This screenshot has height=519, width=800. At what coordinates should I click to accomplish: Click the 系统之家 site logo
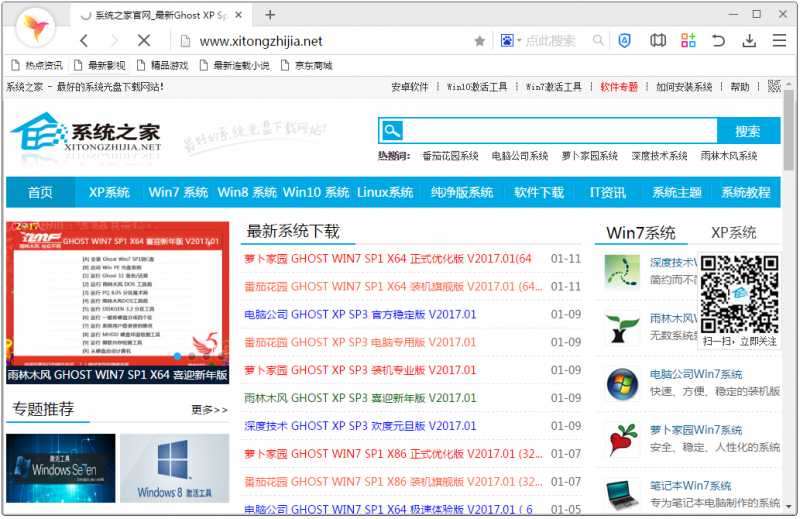pyautogui.click(x=86, y=134)
